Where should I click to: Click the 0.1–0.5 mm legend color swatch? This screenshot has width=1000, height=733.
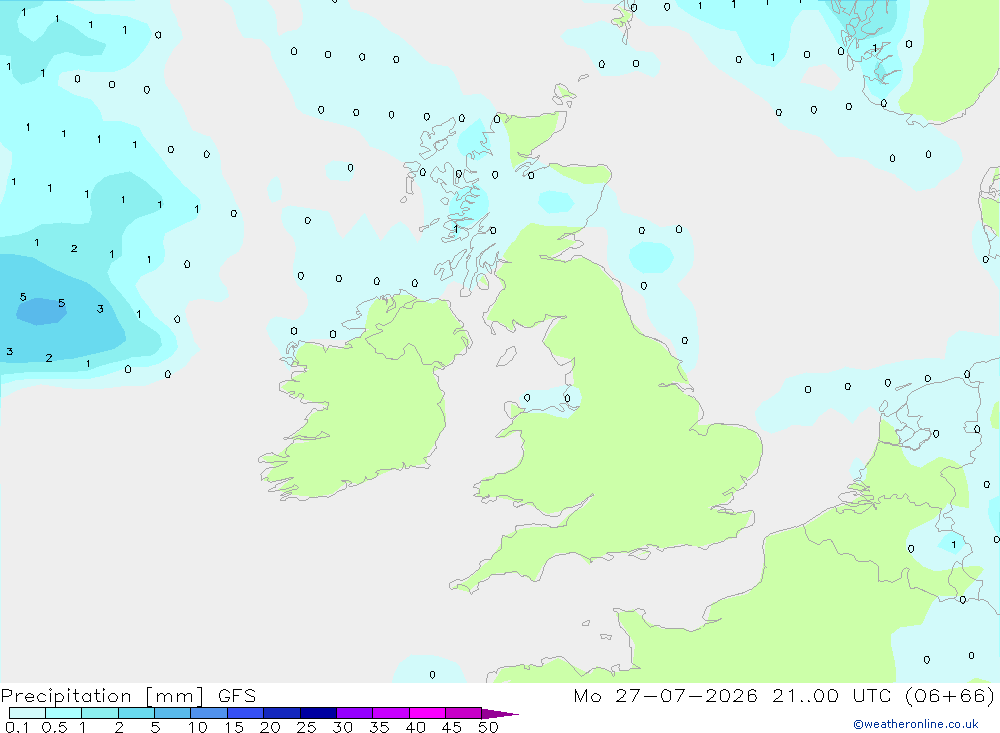[27, 713]
